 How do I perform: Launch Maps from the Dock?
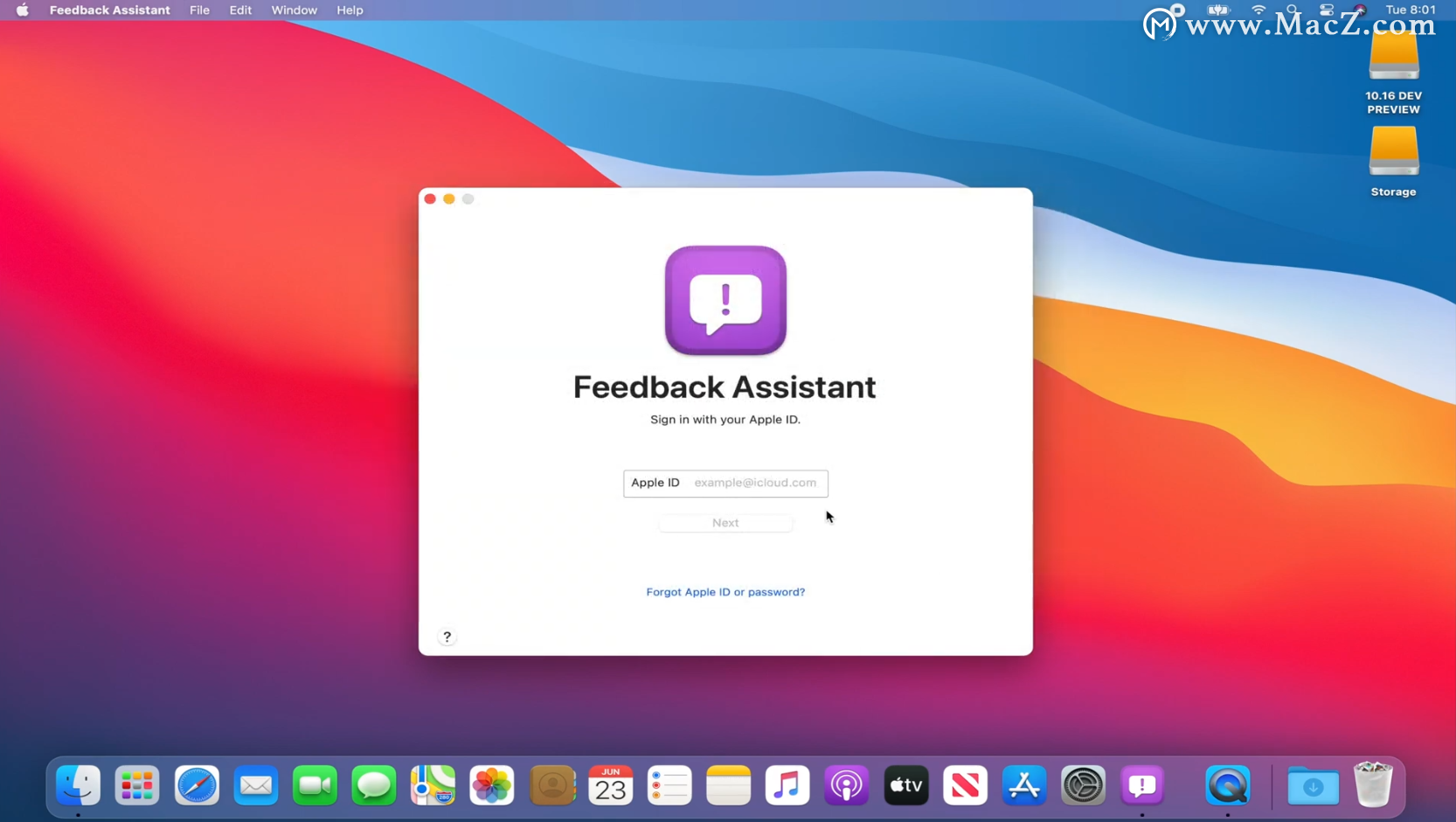tap(433, 785)
